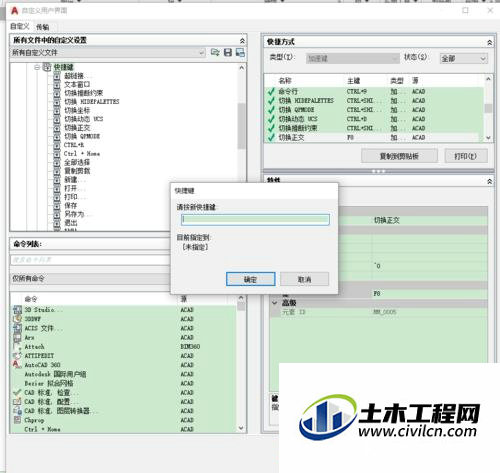Select the 切换 HIDEPALETTES tree item
Viewport: 500px width, 473px height.
(92, 102)
